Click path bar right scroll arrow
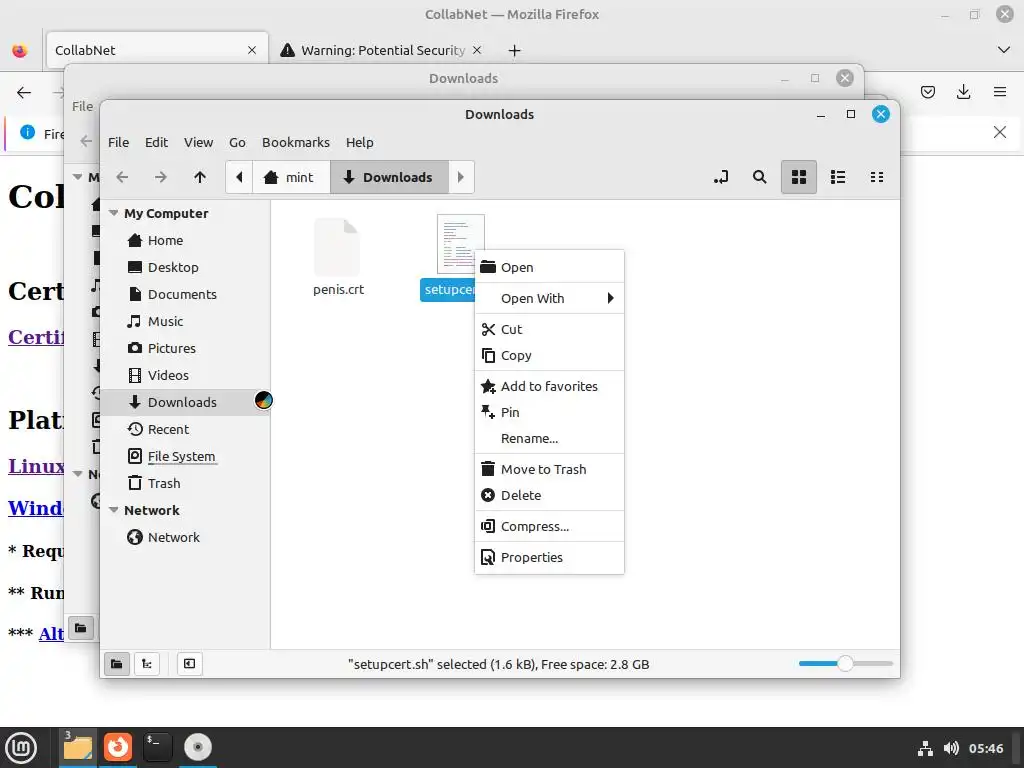The height and width of the screenshot is (768, 1024). coord(461,177)
